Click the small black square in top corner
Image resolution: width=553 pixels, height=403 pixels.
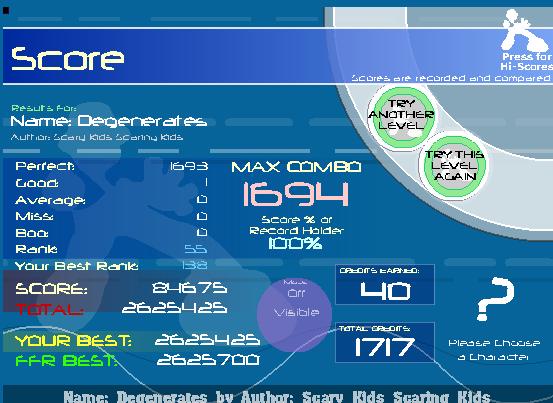[6, 11]
